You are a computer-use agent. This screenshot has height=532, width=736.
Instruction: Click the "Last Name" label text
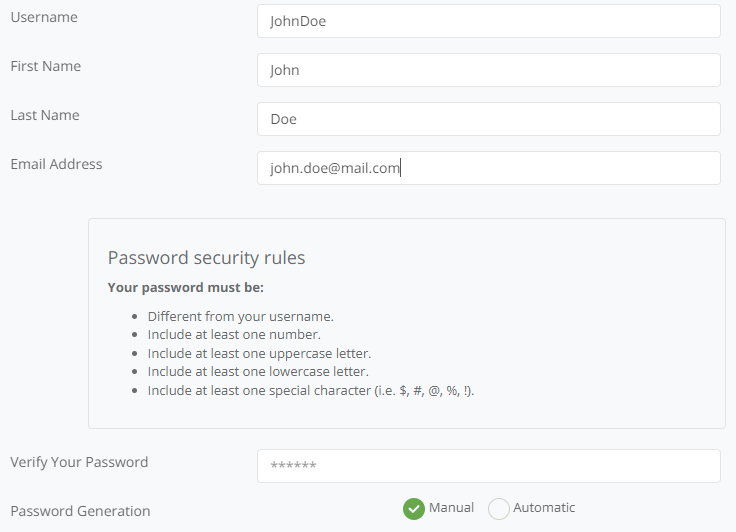pyautogui.click(x=45, y=115)
